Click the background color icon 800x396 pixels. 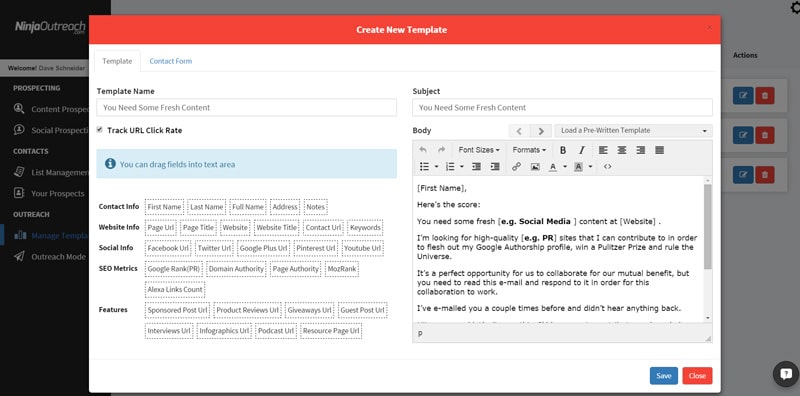tap(578, 166)
